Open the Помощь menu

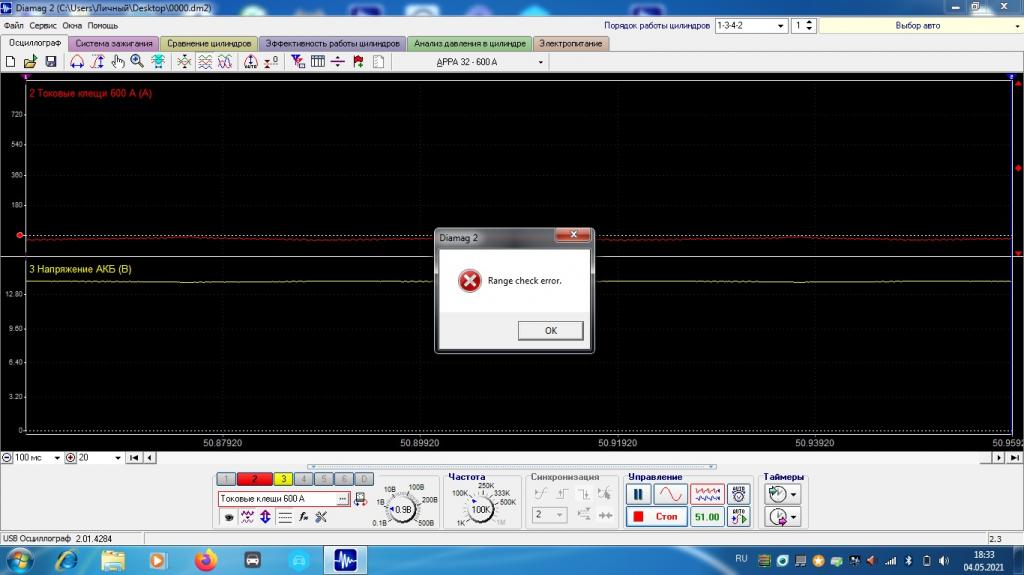pyautogui.click(x=103, y=25)
